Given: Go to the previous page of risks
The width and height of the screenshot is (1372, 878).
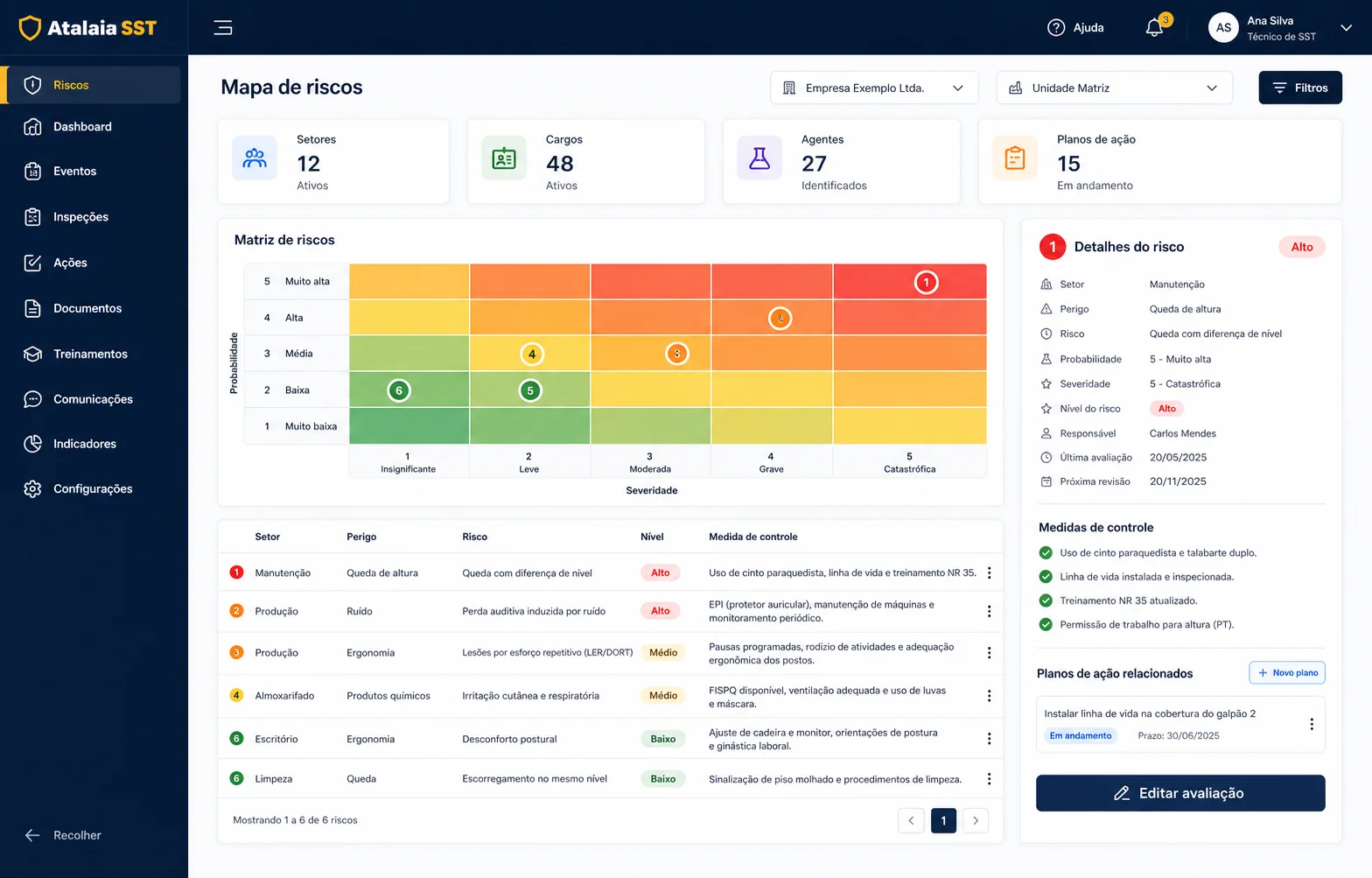Looking at the screenshot, I should [911, 820].
